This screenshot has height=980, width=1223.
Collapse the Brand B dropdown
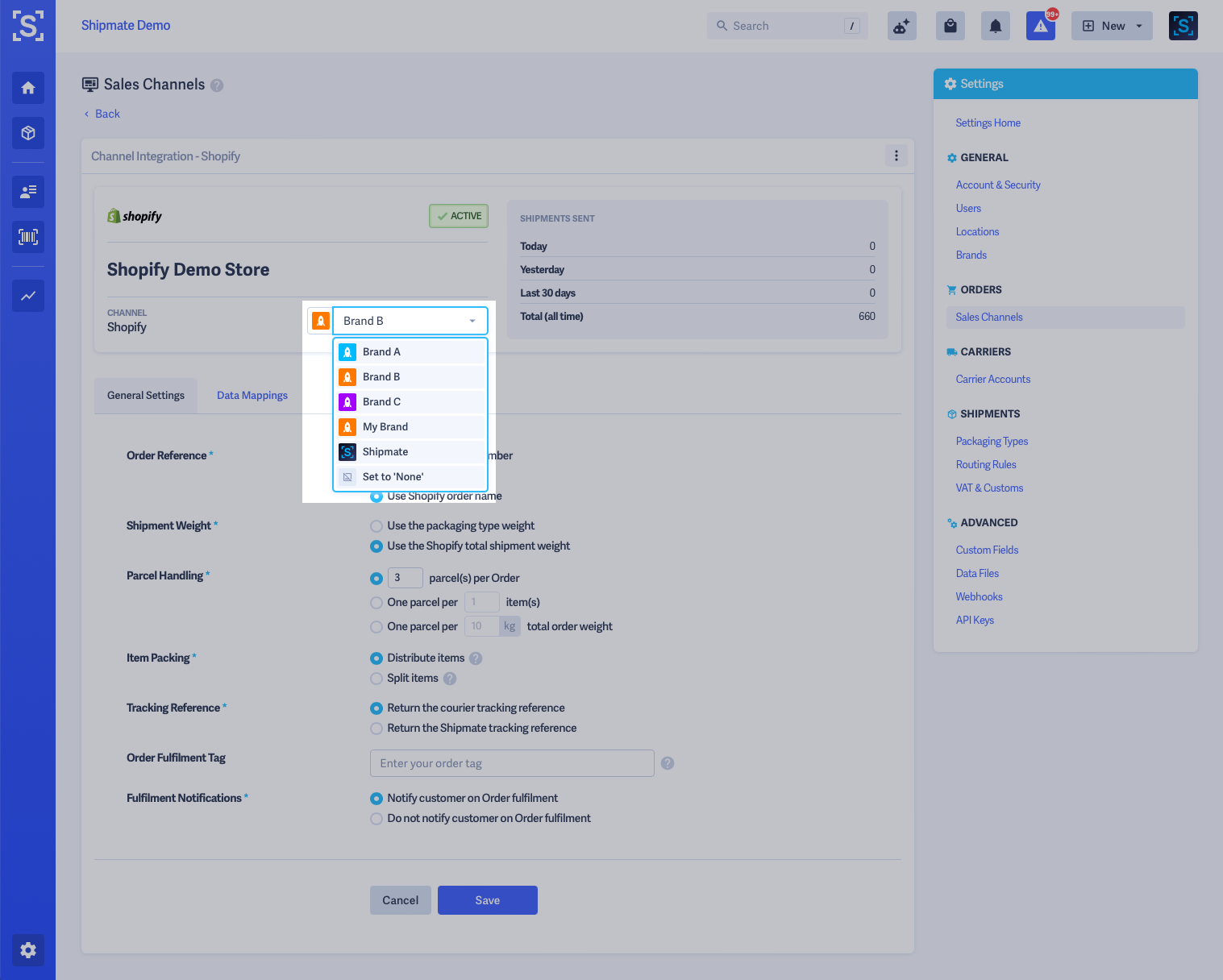coord(472,320)
